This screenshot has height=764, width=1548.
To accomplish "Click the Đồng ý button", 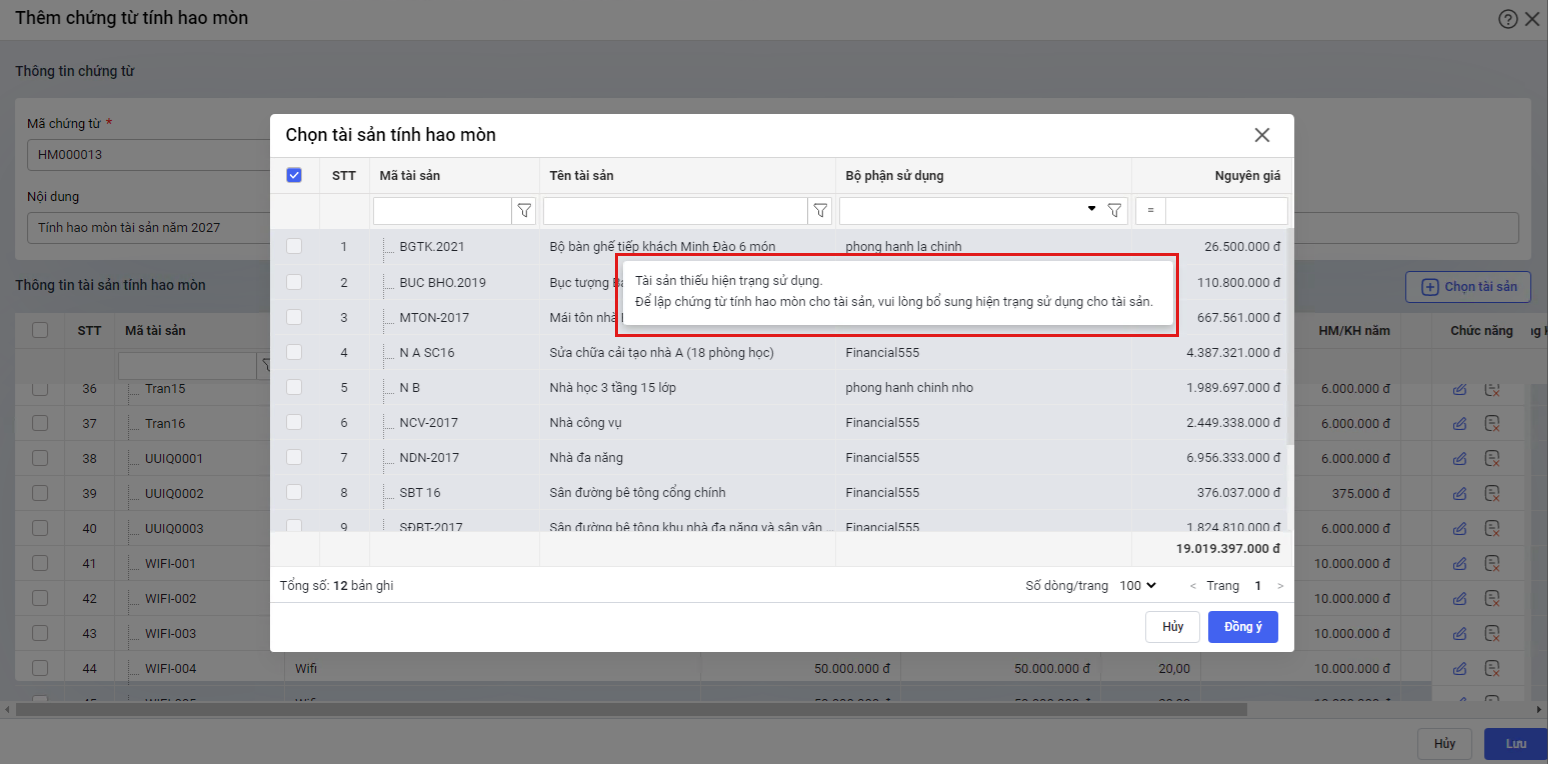I will [x=1242, y=627].
